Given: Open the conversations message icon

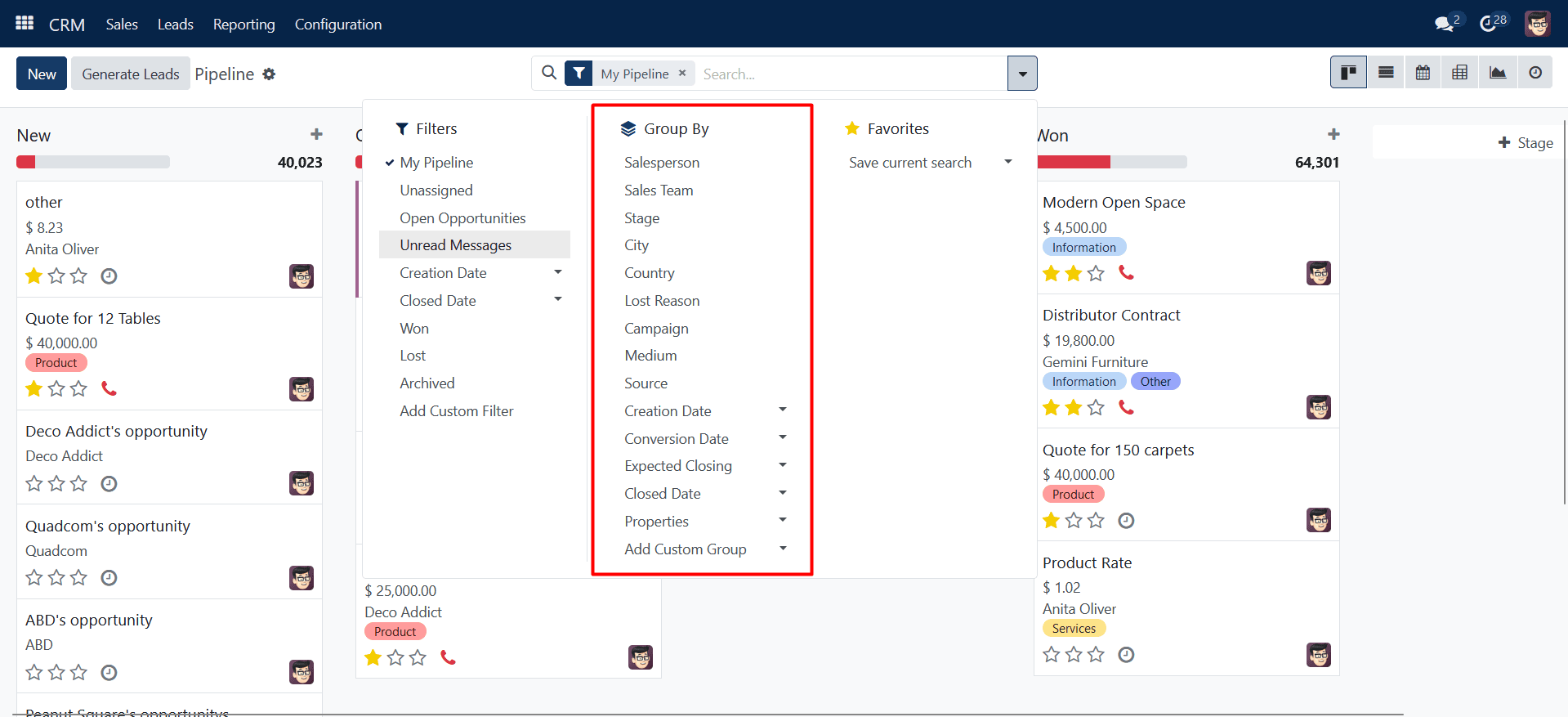Looking at the screenshot, I should [x=1445, y=24].
